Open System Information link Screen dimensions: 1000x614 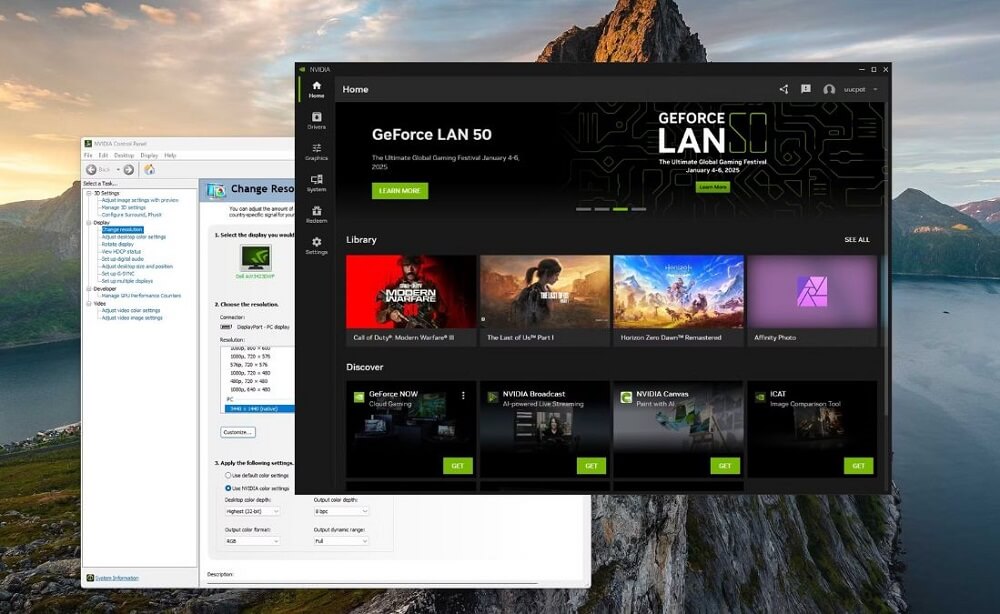pyautogui.click(x=117, y=578)
